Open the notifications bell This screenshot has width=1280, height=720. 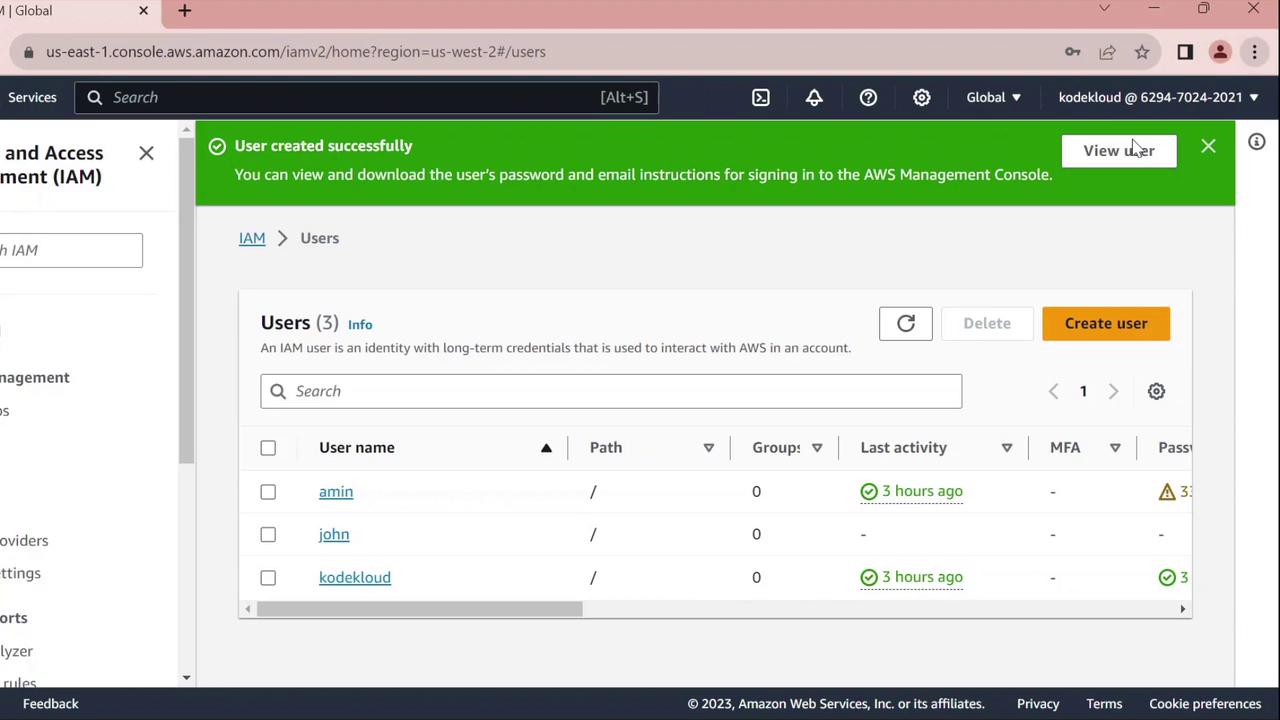(814, 97)
